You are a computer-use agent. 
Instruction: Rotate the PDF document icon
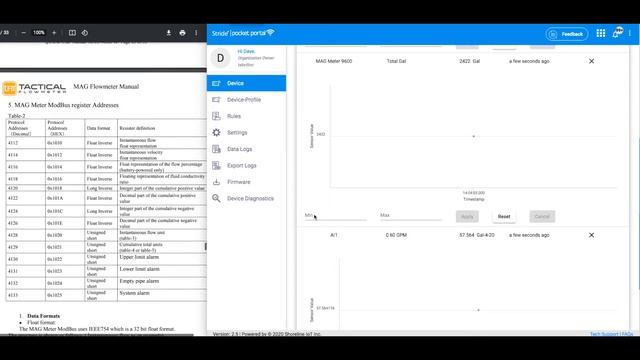(x=84, y=33)
